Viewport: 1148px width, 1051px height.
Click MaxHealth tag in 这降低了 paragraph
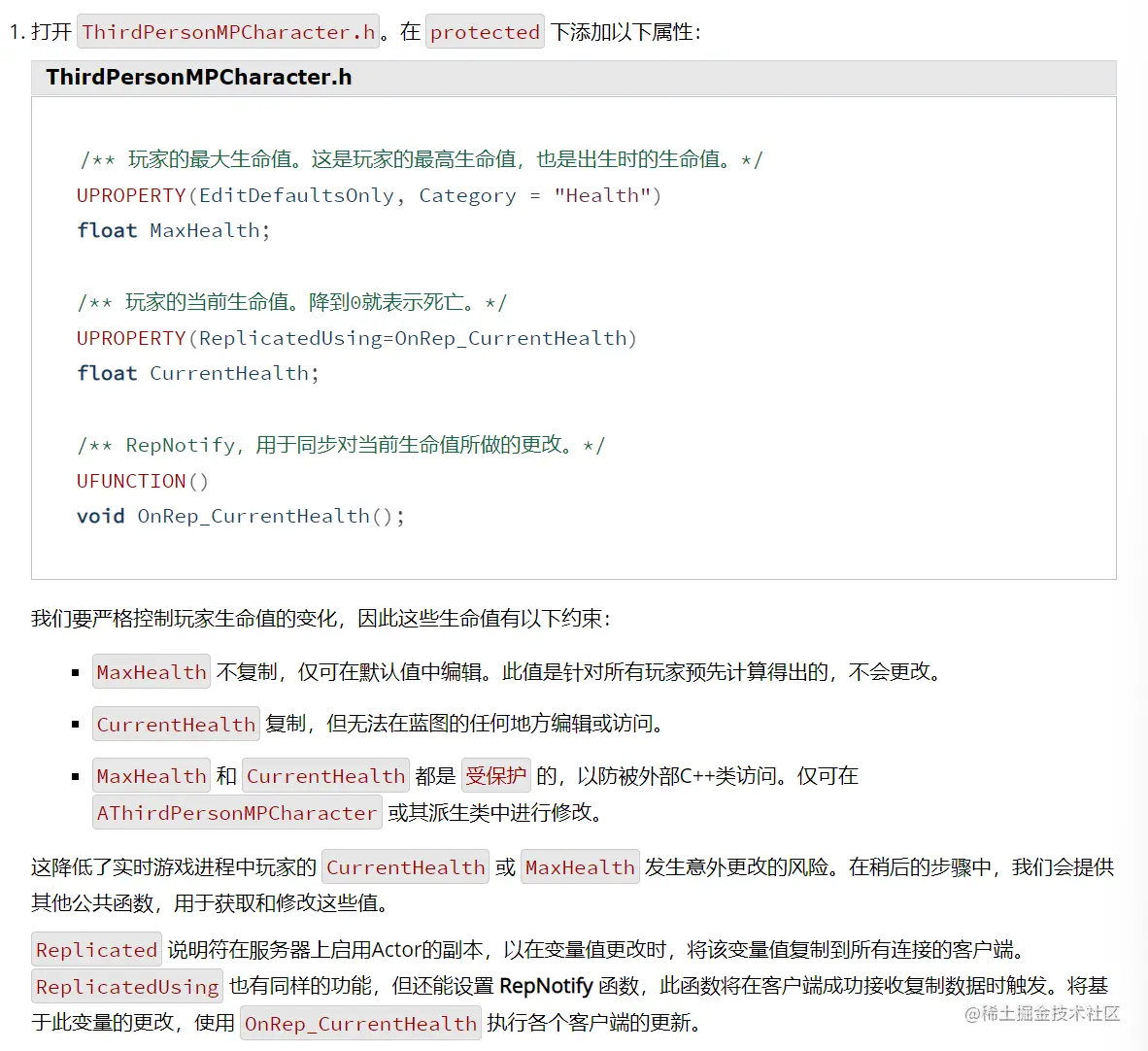point(580,867)
